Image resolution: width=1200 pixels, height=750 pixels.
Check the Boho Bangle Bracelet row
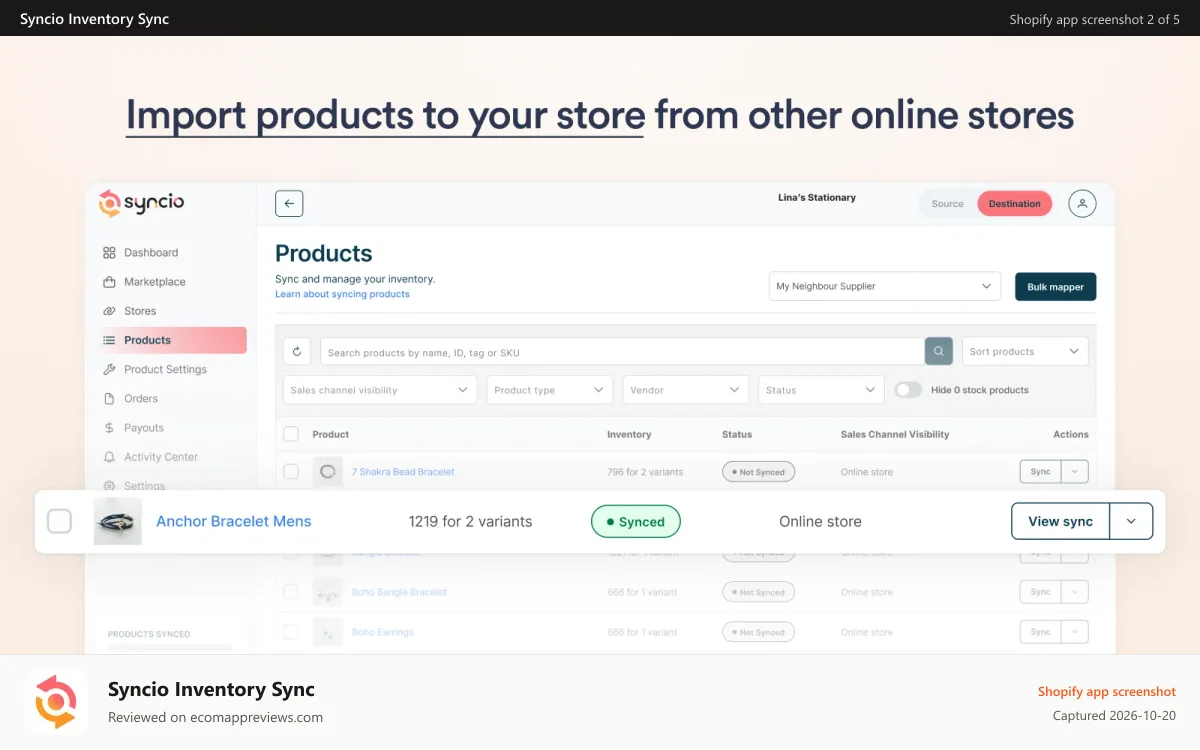coord(291,592)
